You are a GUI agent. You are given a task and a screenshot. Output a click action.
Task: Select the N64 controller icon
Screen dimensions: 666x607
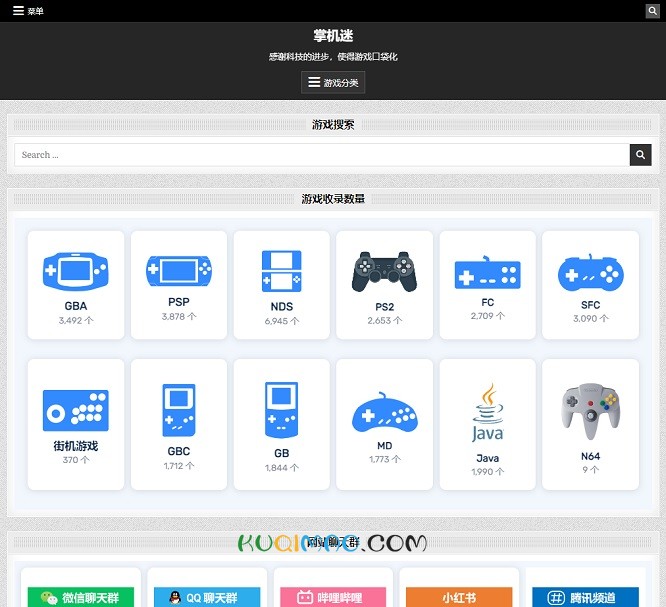[590, 412]
